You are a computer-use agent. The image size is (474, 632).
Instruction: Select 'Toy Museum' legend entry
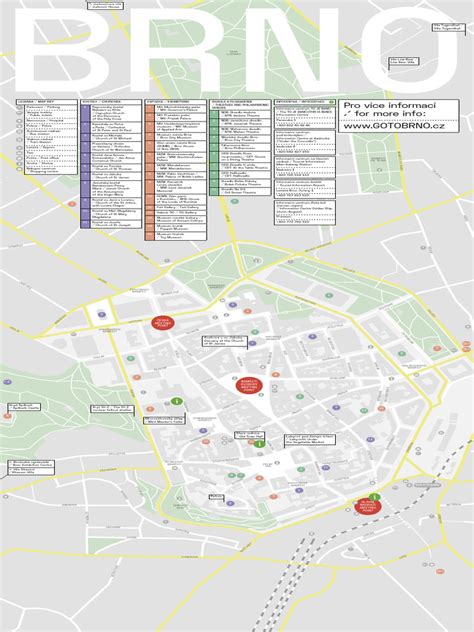176,235
